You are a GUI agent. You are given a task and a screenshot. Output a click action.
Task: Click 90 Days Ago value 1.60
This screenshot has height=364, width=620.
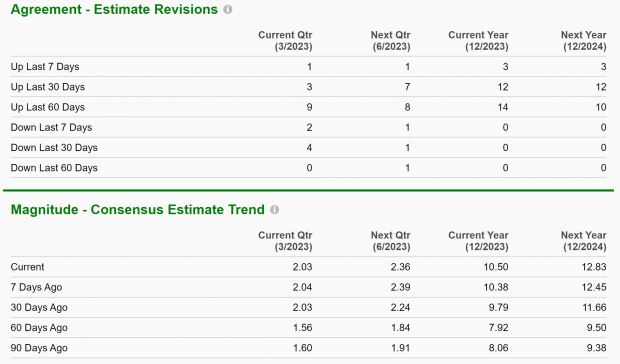302,348
